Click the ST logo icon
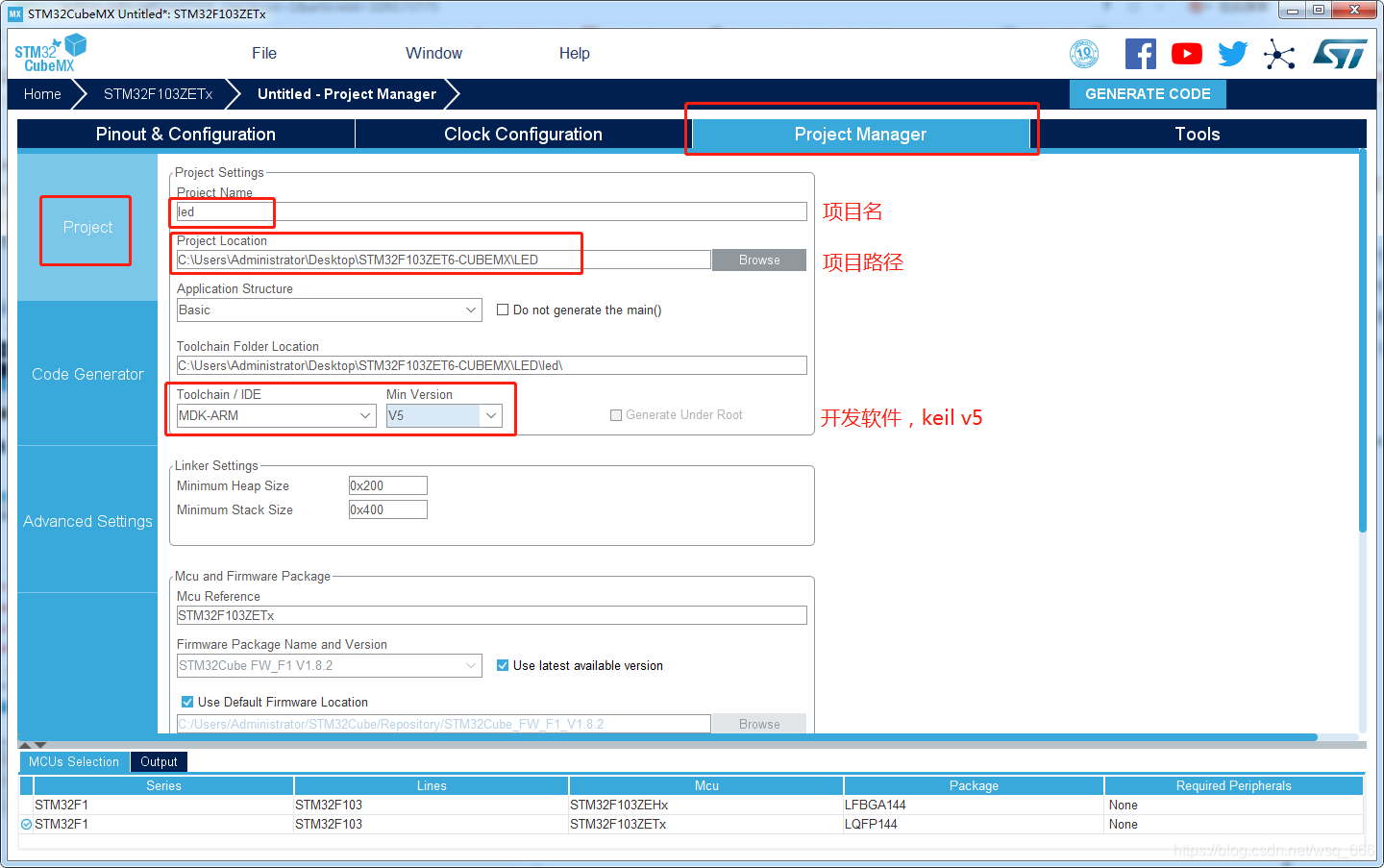This screenshot has height=868, width=1384. (1340, 54)
